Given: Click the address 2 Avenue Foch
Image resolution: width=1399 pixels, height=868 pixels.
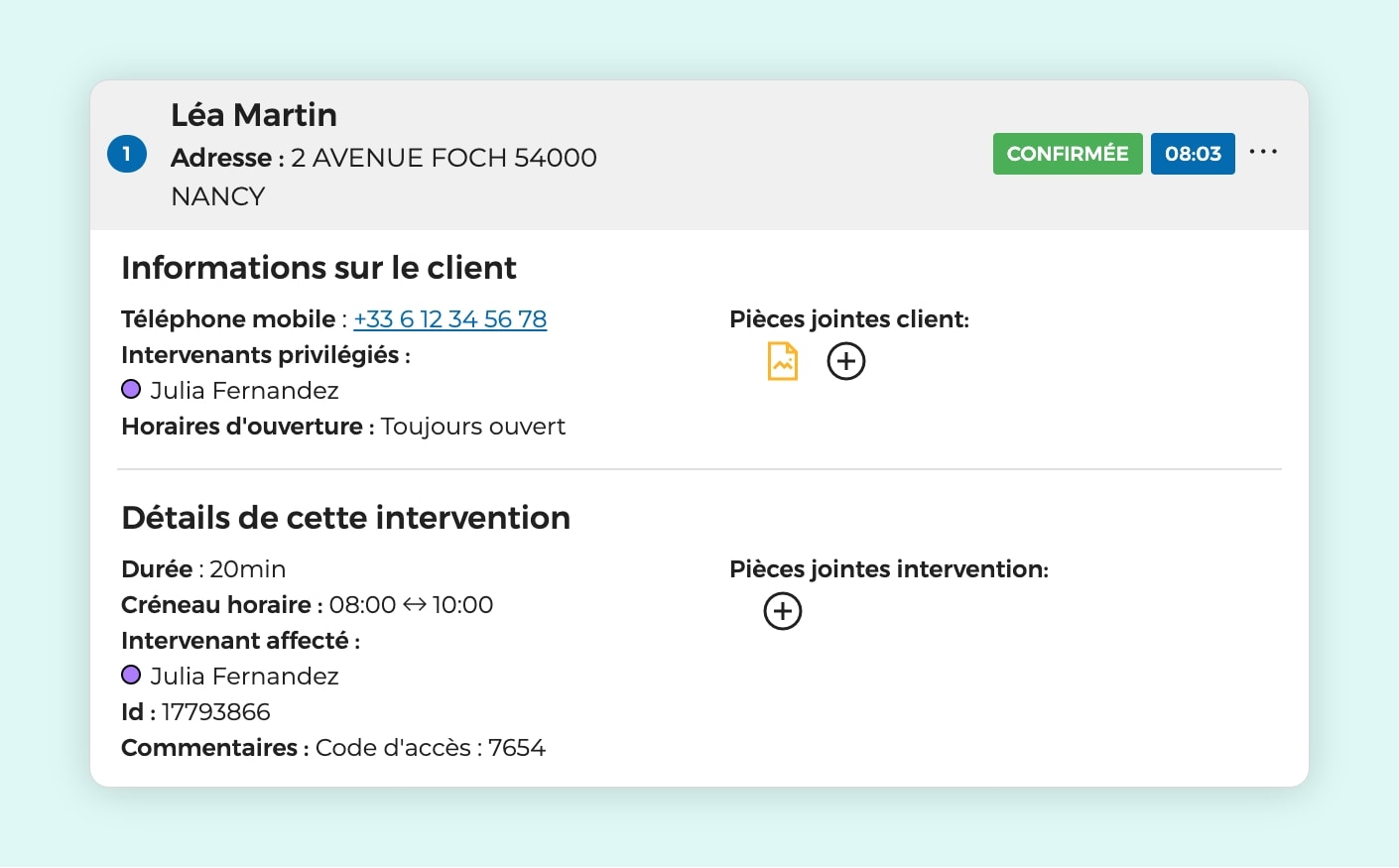Looking at the screenshot, I should coord(444,158).
